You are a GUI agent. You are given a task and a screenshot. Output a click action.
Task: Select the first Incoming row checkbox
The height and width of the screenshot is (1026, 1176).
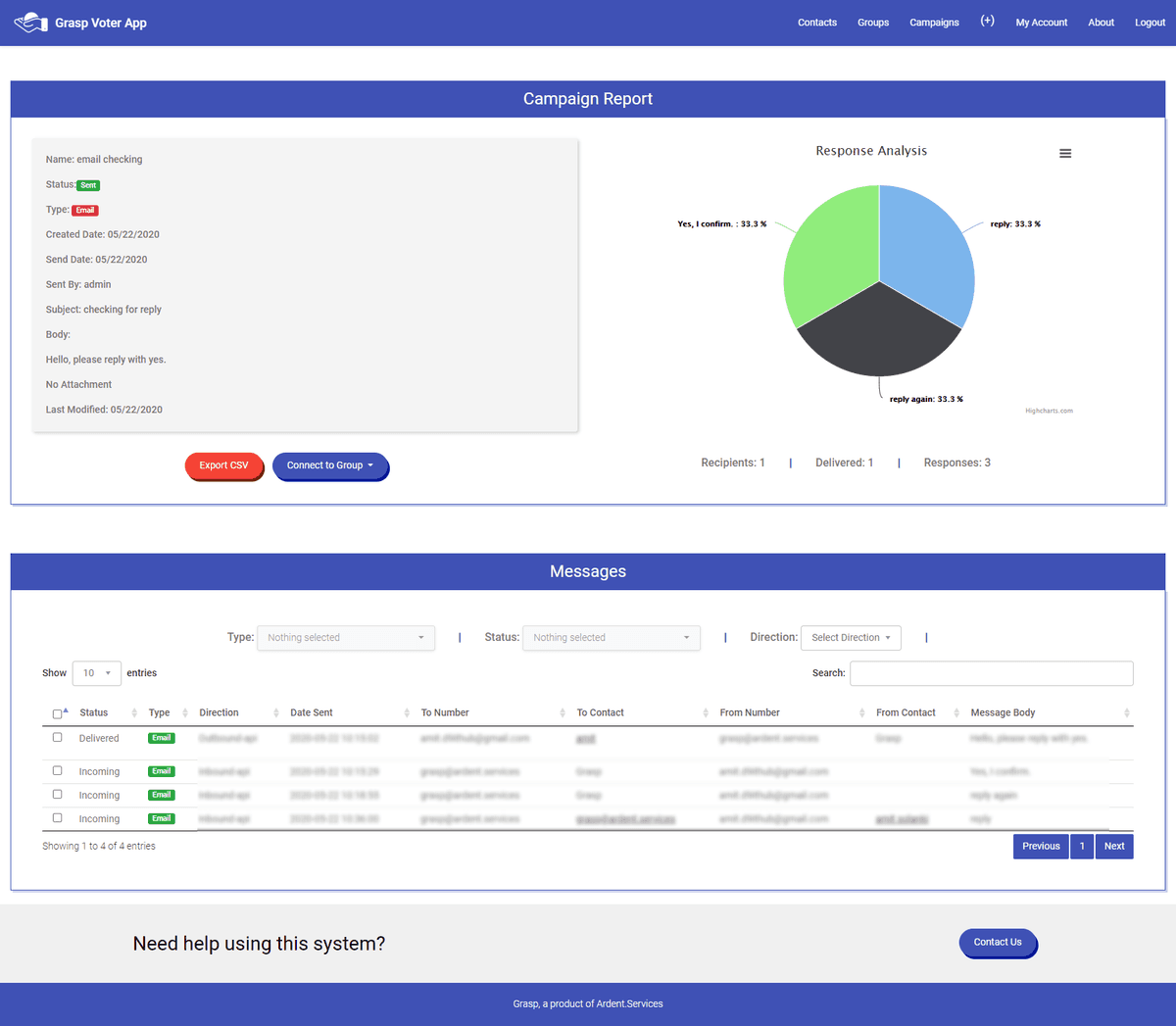[57, 770]
